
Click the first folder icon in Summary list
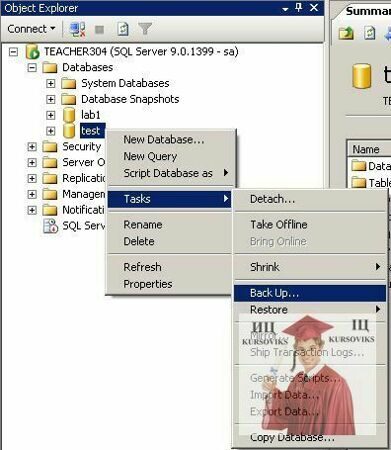click(359, 166)
